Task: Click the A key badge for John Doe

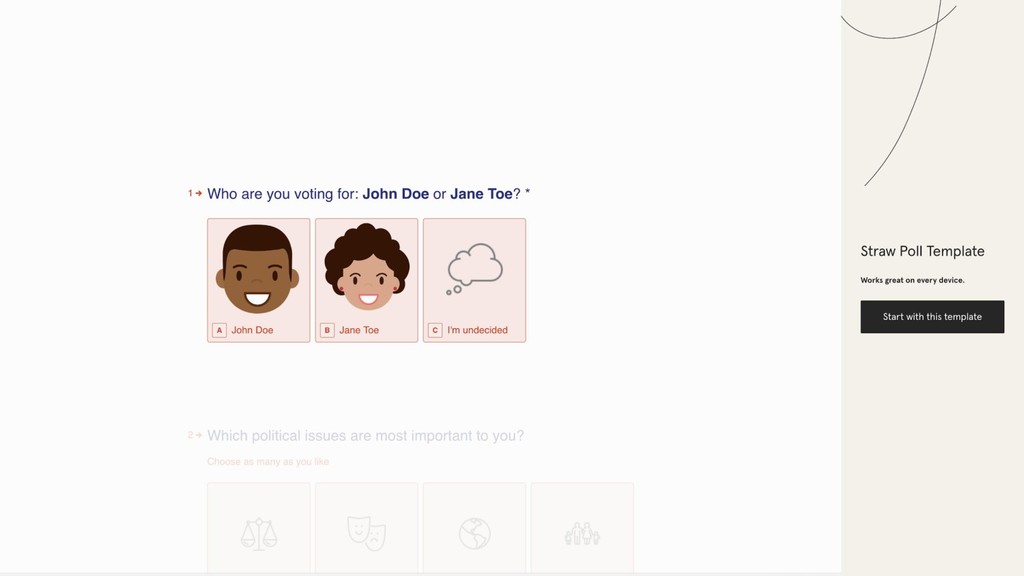Action: pos(219,330)
